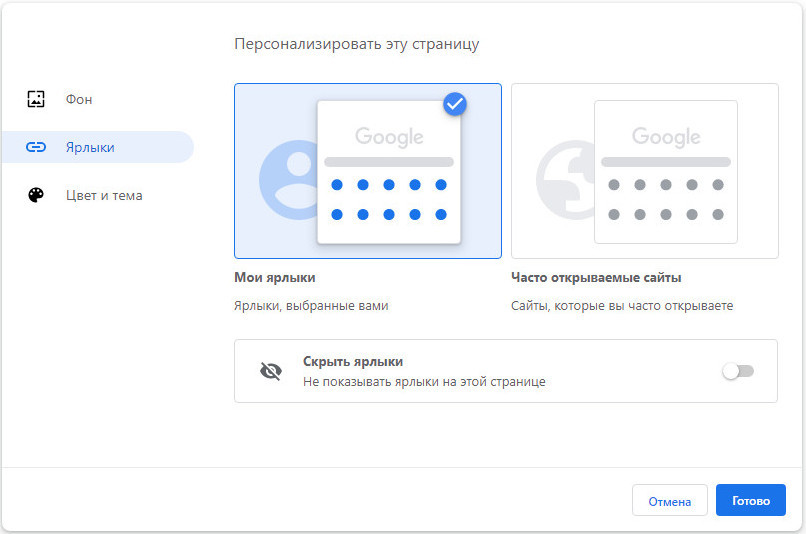Click the blue shortcut dots grid thumbnail
Screen dimensions: 806x534
[389, 199]
